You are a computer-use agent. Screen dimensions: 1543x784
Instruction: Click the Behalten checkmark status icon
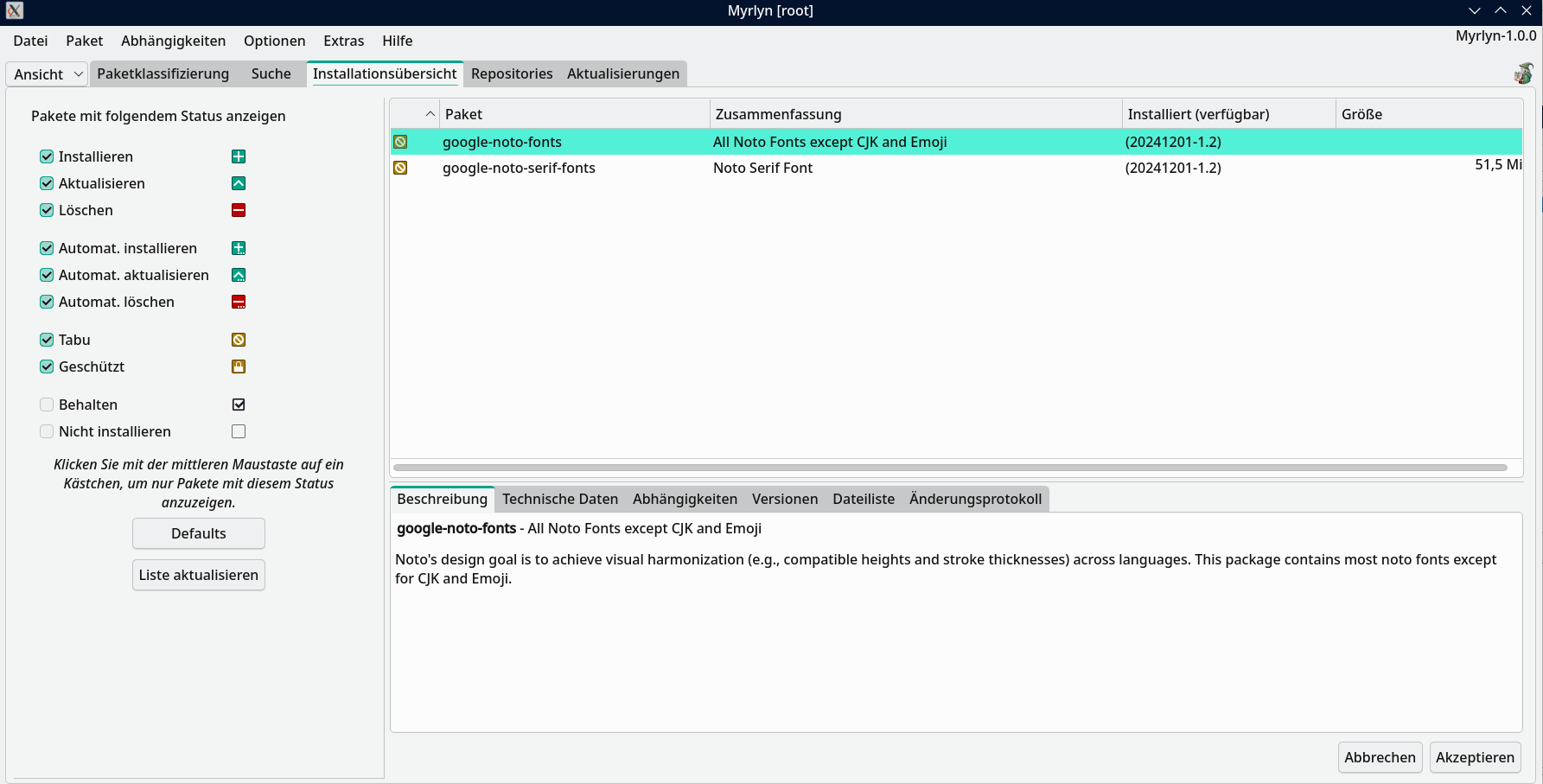[239, 405]
